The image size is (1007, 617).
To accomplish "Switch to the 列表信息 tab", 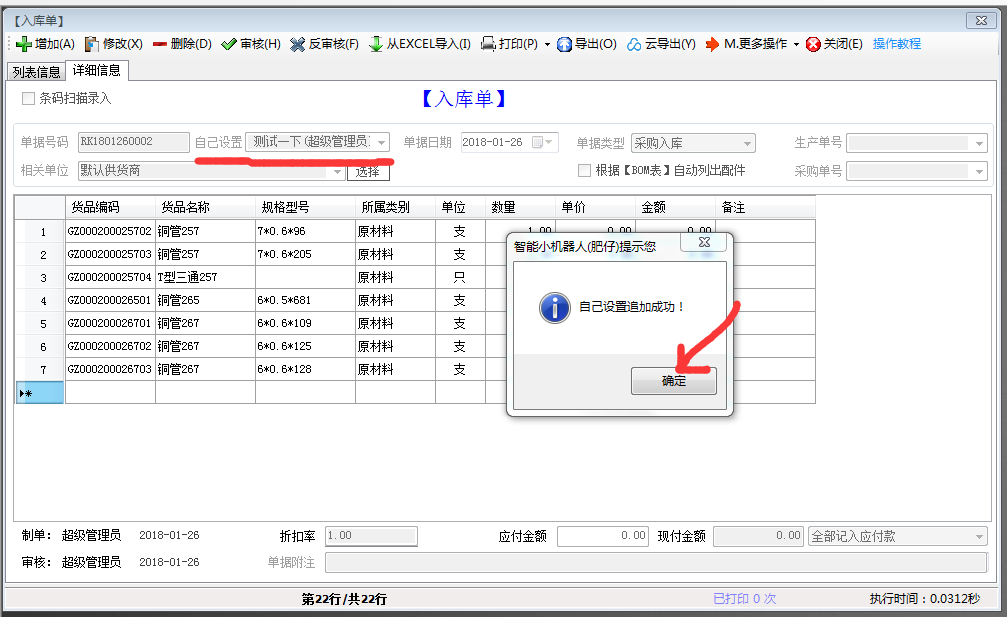I will (35, 71).
